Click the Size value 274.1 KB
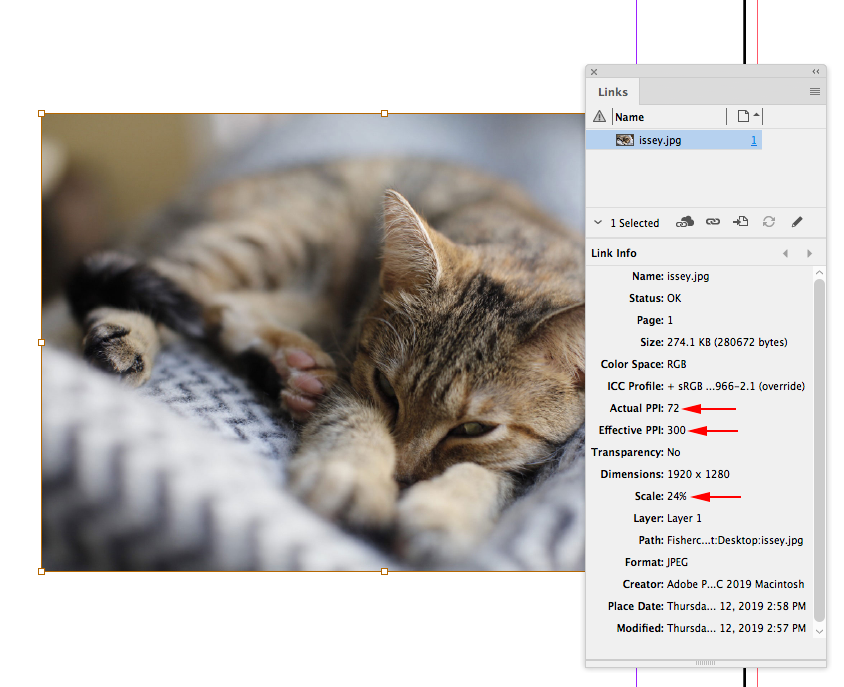Viewport: 844px width, 687px height. tap(727, 342)
